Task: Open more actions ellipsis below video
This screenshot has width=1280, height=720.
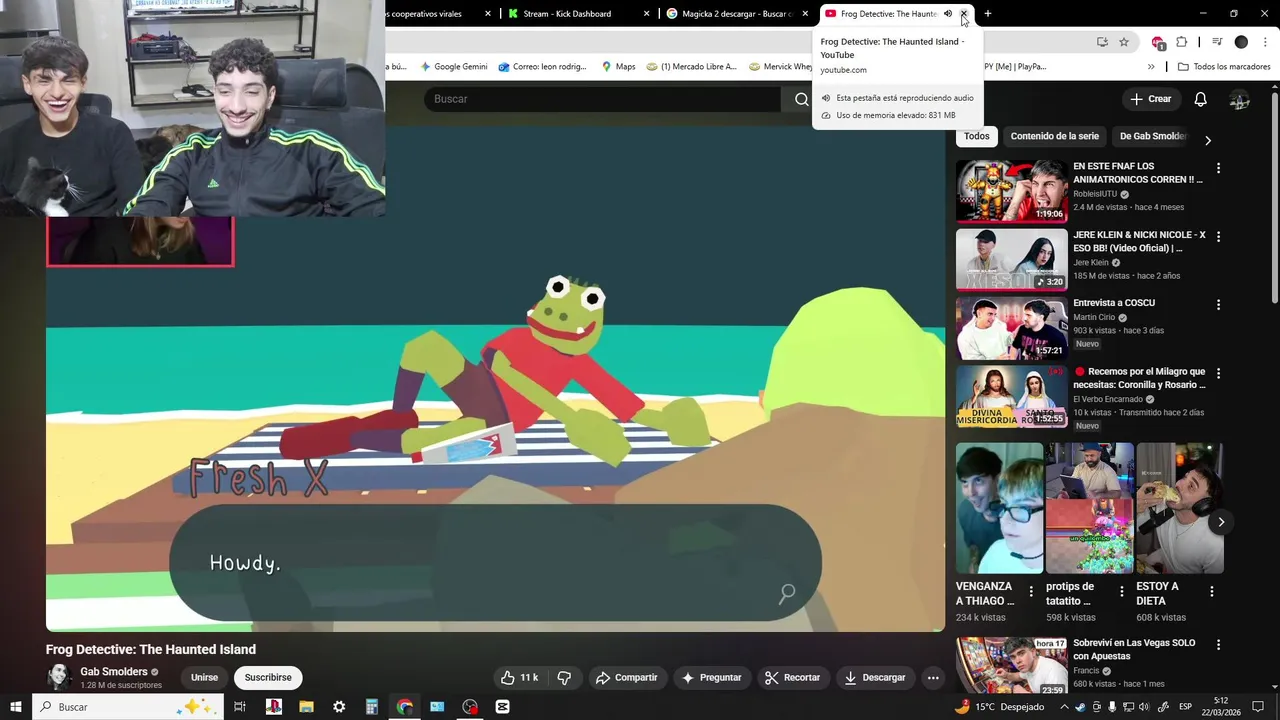Action: (x=932, y=678)
